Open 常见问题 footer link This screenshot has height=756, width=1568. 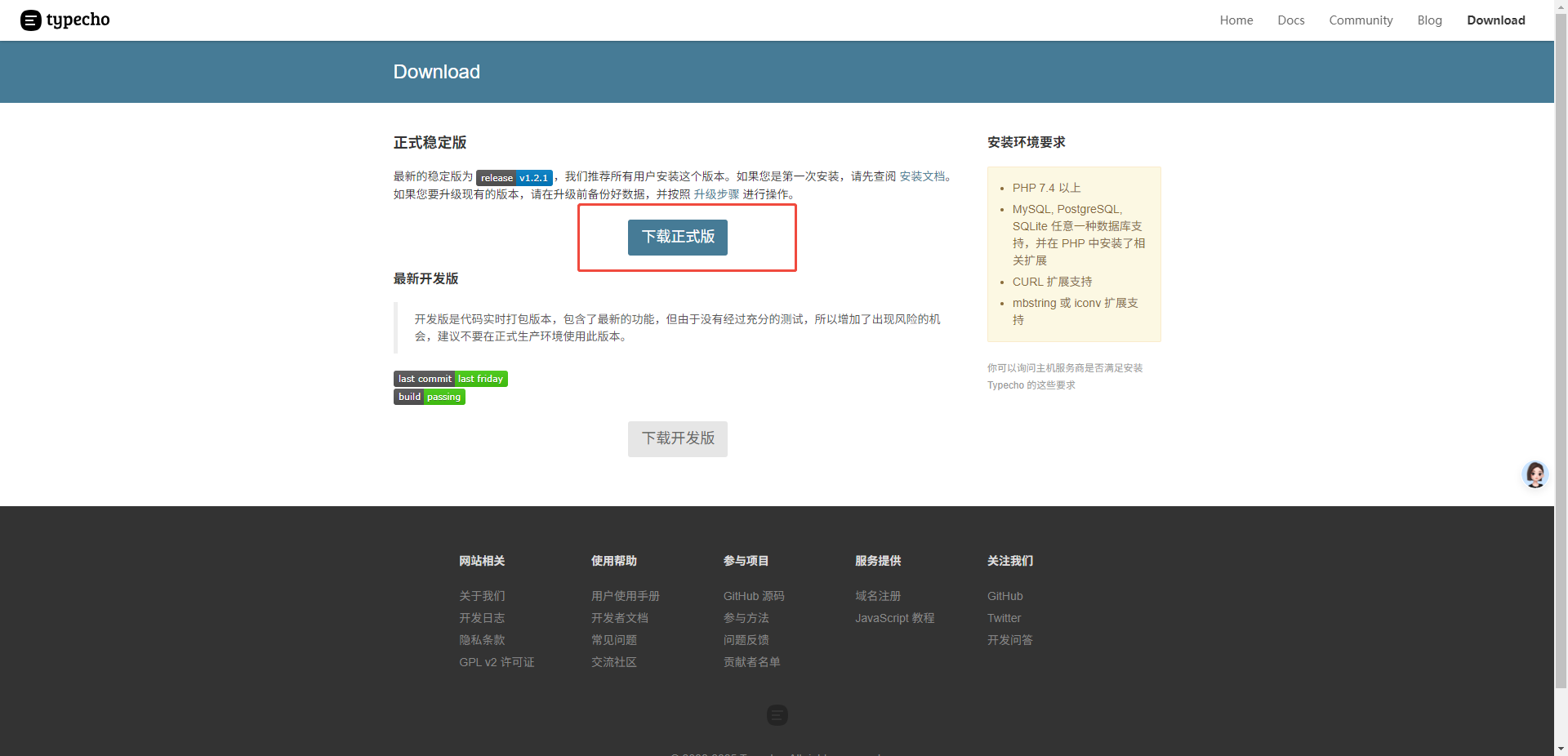[614, 640]
